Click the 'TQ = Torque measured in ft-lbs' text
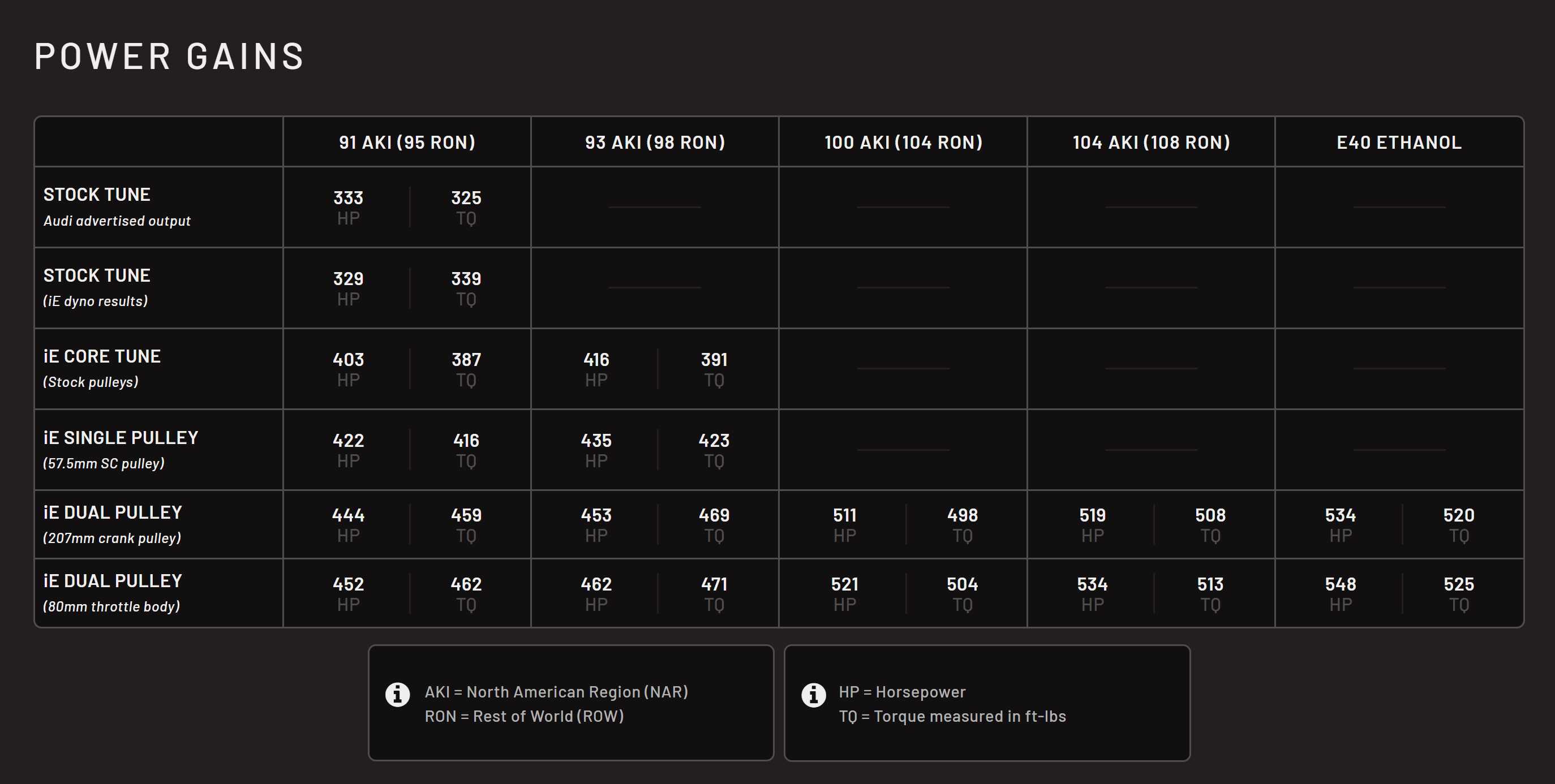This screenshot has height=784, width=1555. coord(952,716)
